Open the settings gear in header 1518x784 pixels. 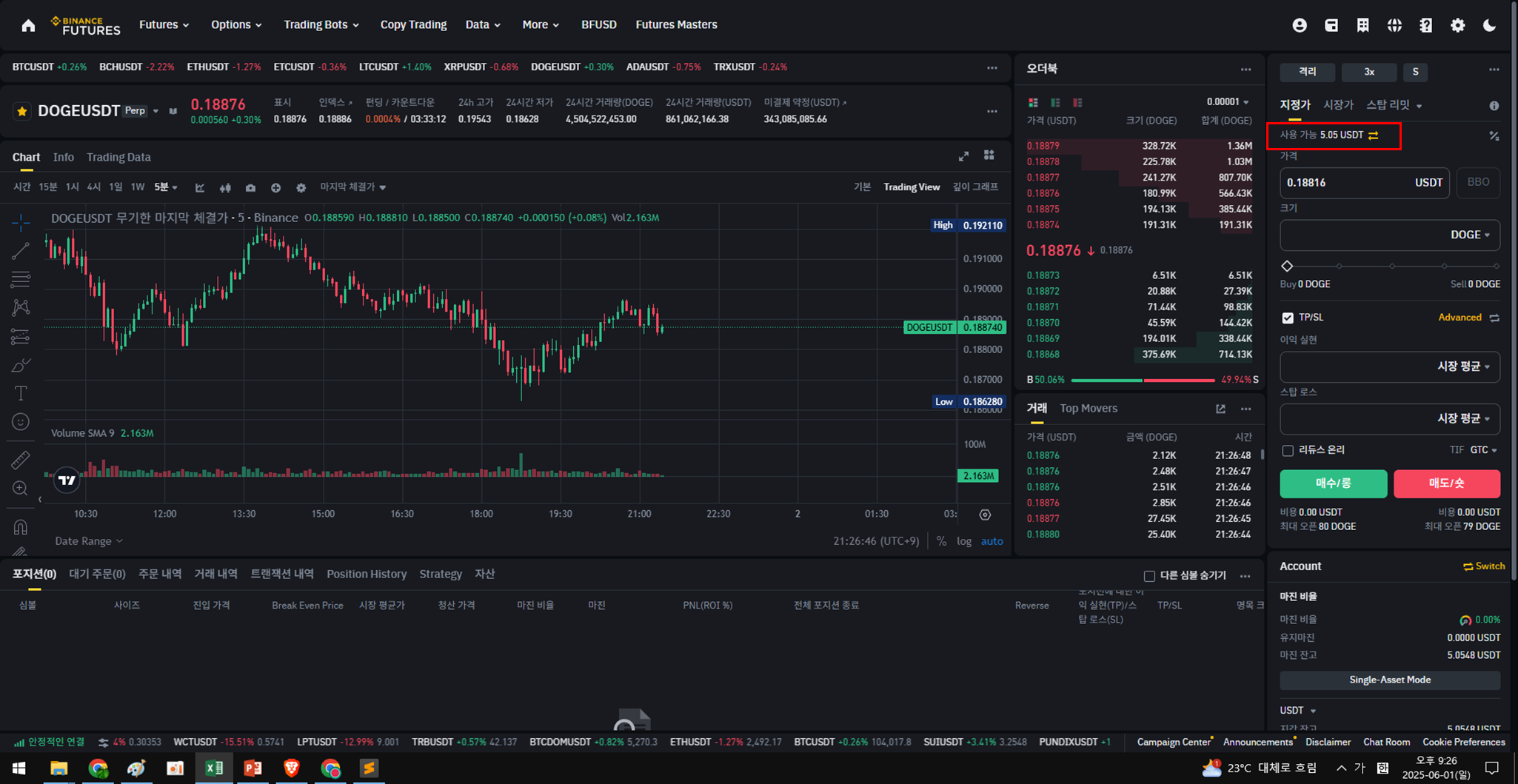pos(1457,25)
